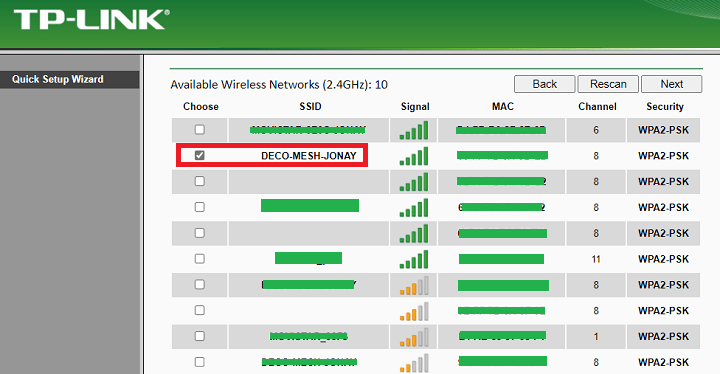
Task: Click the Choose column header
Action: (201, 106)
